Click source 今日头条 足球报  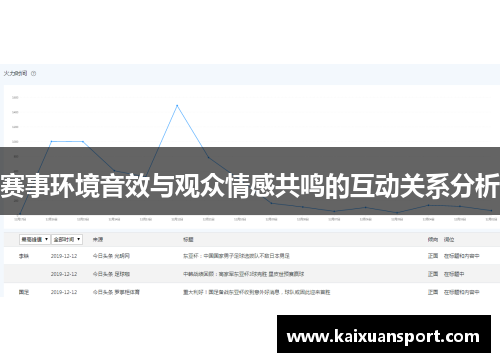coord(111,274)
